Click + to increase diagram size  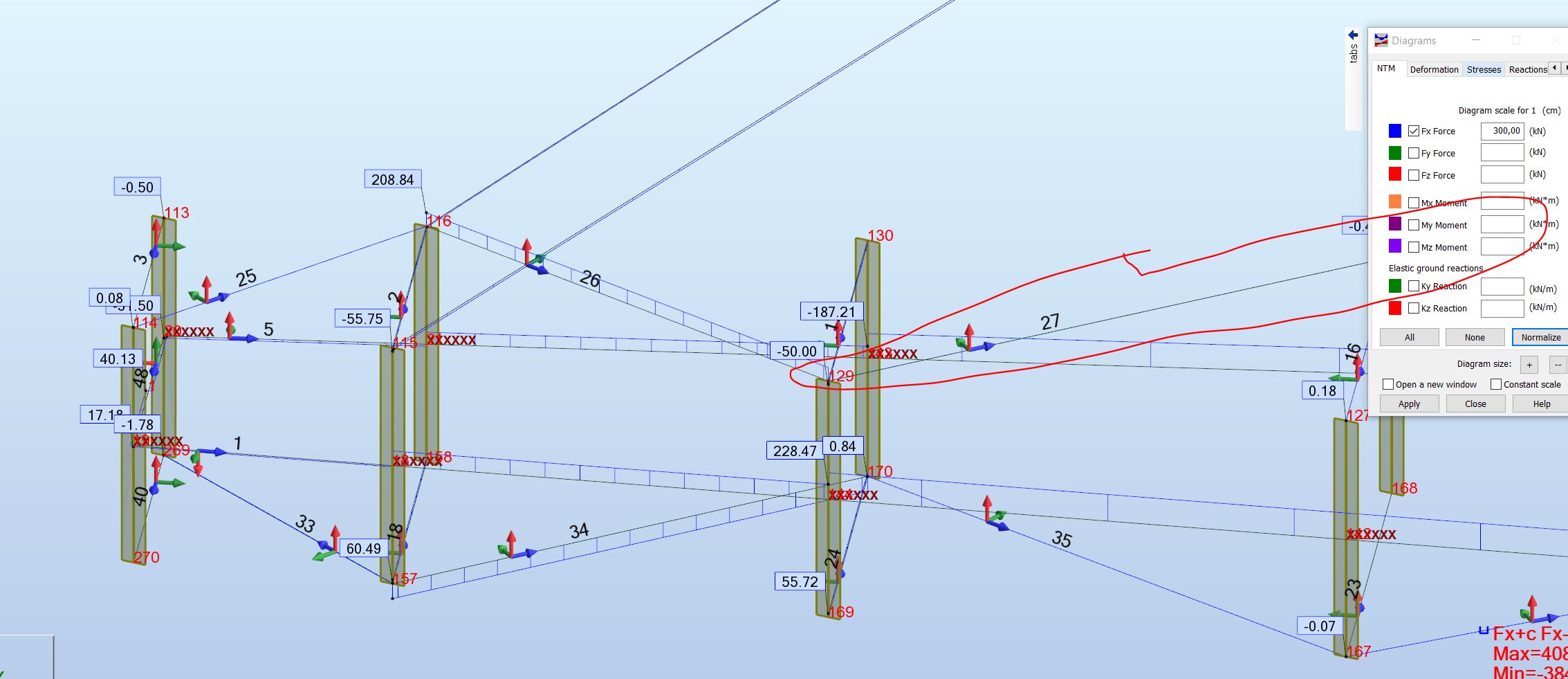[1531, 364]
